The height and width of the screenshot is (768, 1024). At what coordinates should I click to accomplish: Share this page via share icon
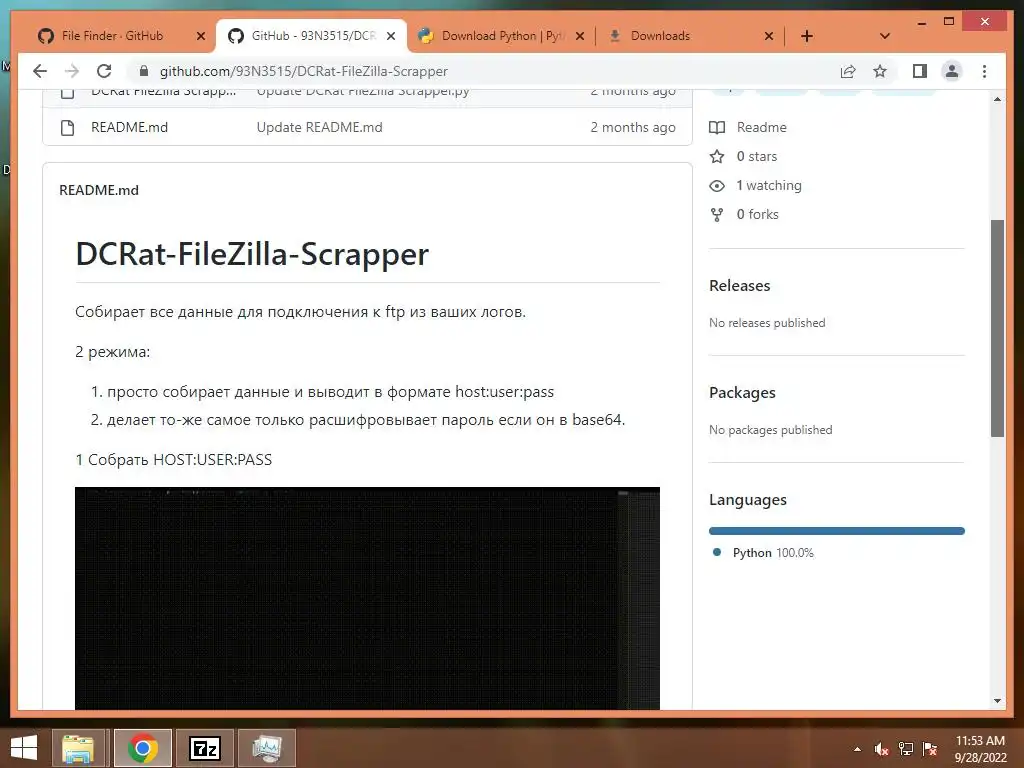(x=848, y=71)
